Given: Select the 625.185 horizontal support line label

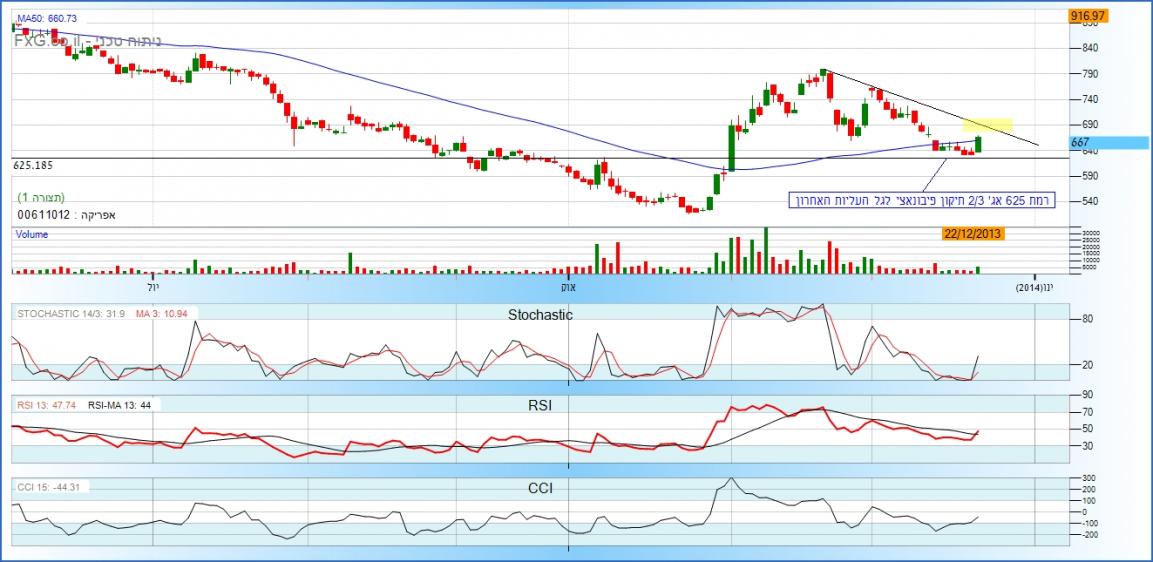Looking at the screenshot, I should (x=33, y=165).
